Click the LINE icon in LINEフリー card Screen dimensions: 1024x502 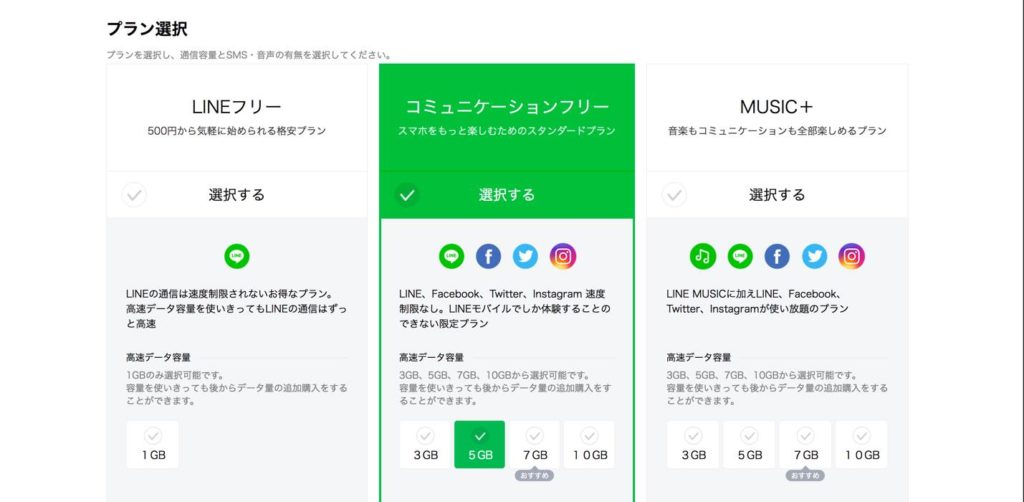tap(236, 256)
